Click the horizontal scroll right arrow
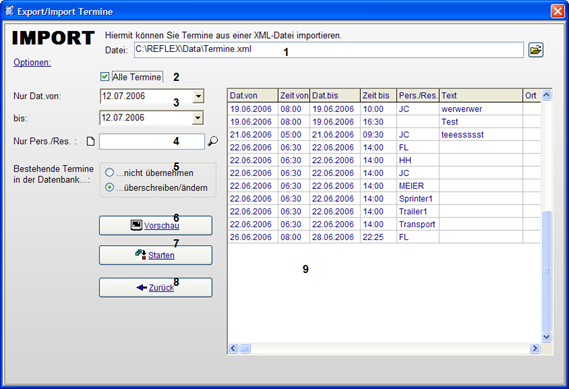 [x=535, y=348]
